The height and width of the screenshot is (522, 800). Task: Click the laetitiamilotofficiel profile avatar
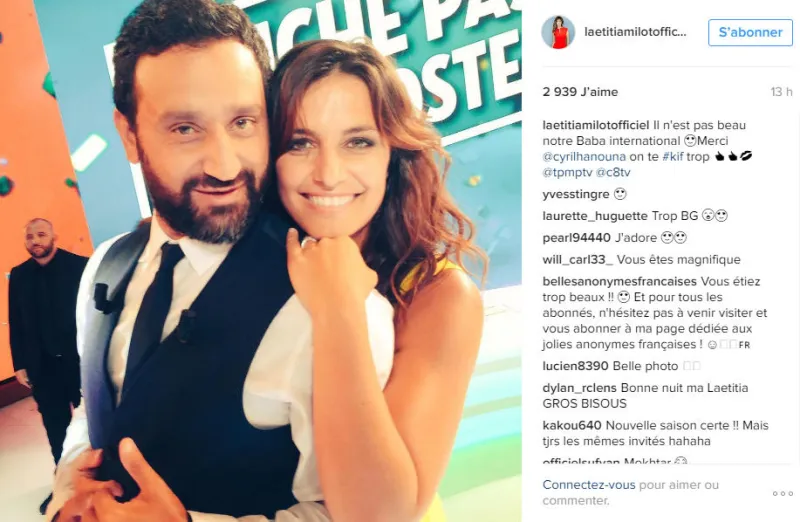pyautogui.click(x=558, y=32)
